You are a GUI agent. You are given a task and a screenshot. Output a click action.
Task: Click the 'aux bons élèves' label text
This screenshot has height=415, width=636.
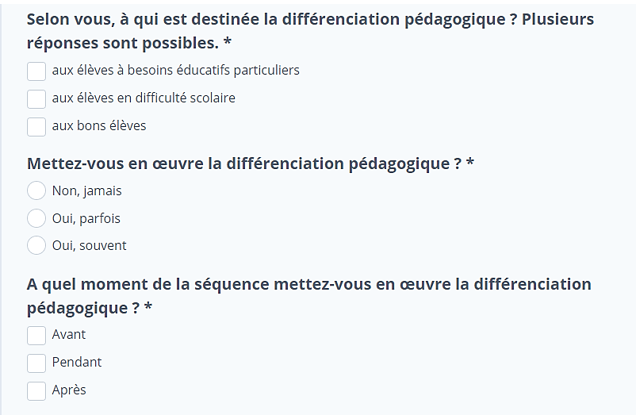point(99,127)
